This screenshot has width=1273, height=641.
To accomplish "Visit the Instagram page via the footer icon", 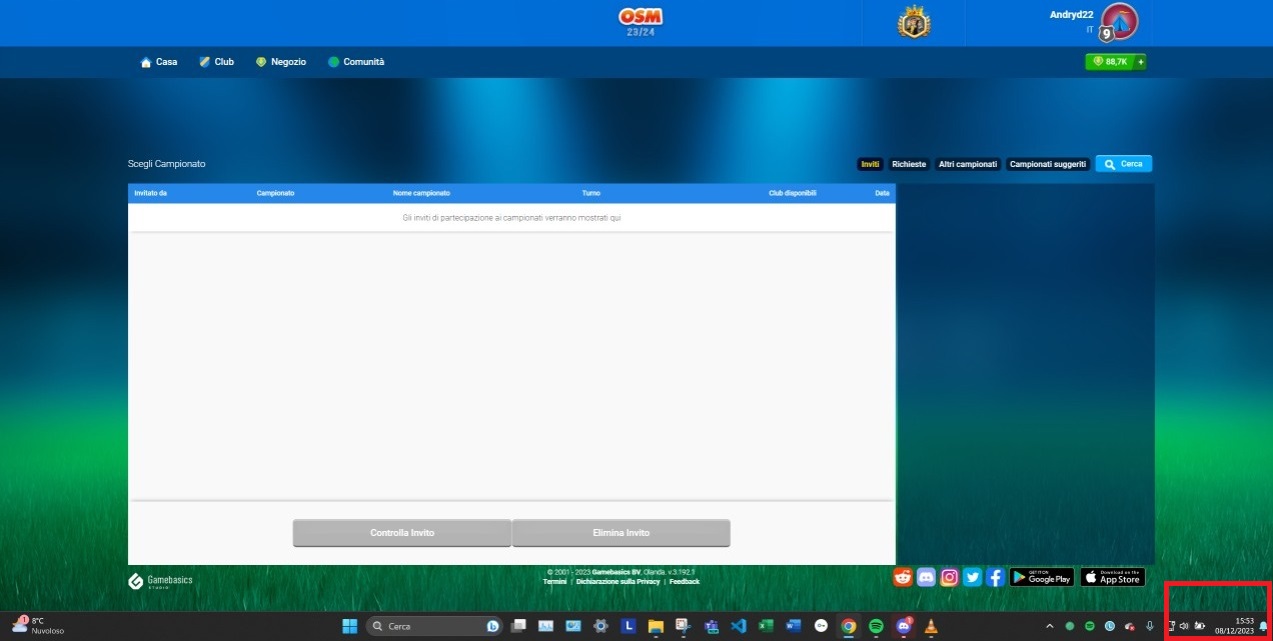I will [949, 577].
